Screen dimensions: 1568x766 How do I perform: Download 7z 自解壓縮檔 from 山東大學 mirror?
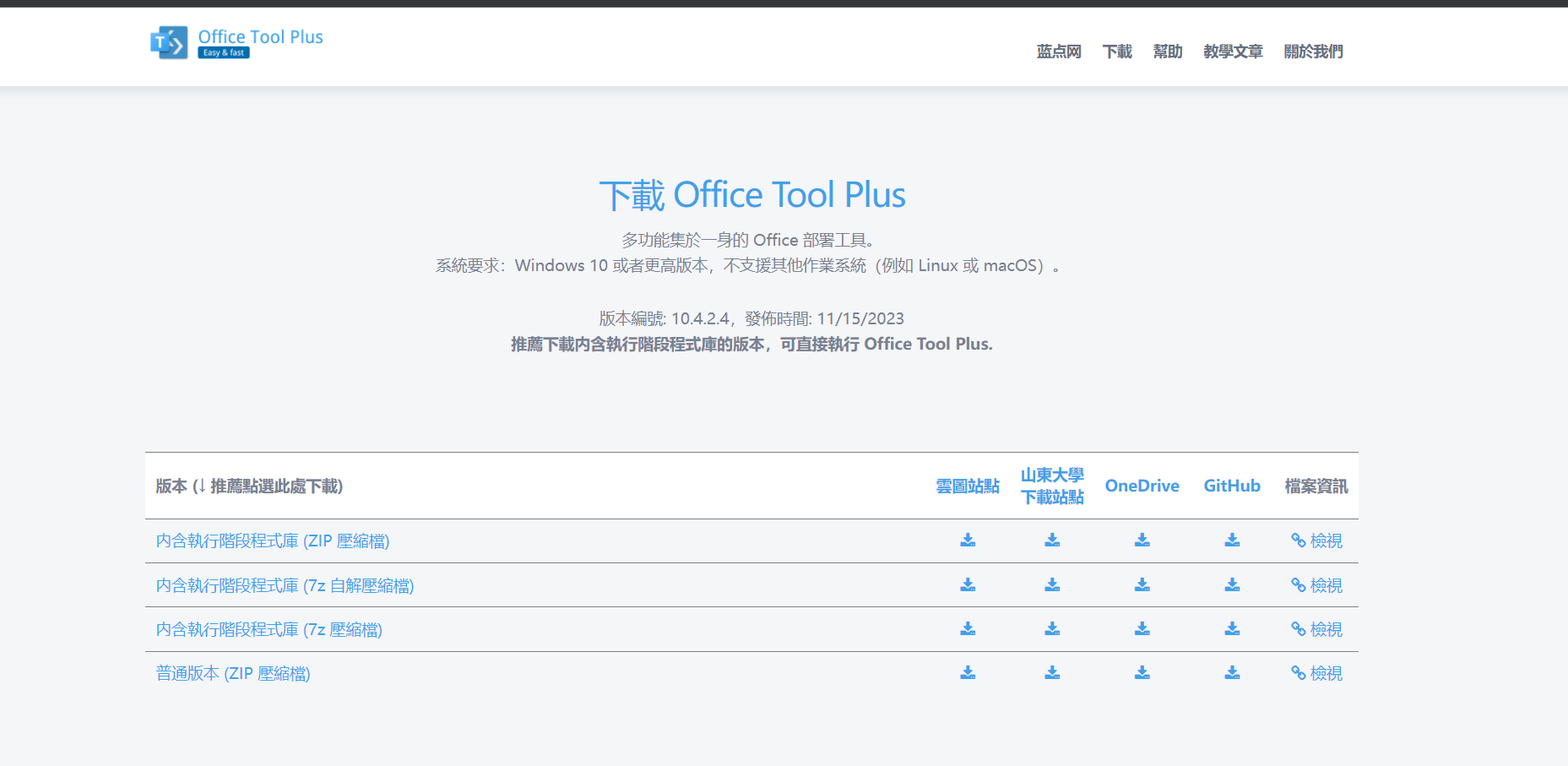(1052, 584)
